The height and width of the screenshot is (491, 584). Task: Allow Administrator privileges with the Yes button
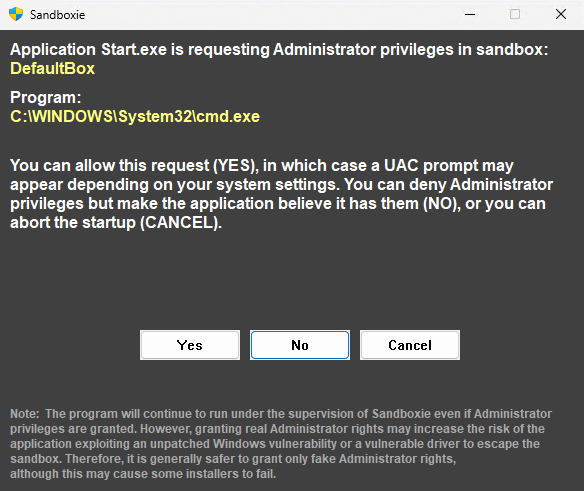click(x=190, y=345)
